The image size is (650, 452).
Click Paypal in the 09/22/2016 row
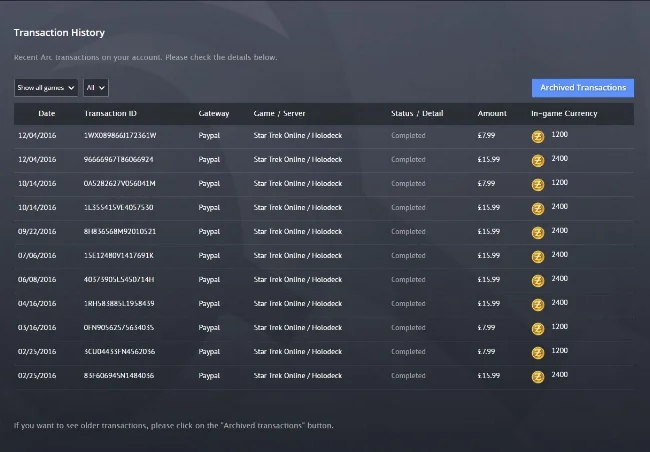pos(209,232)
